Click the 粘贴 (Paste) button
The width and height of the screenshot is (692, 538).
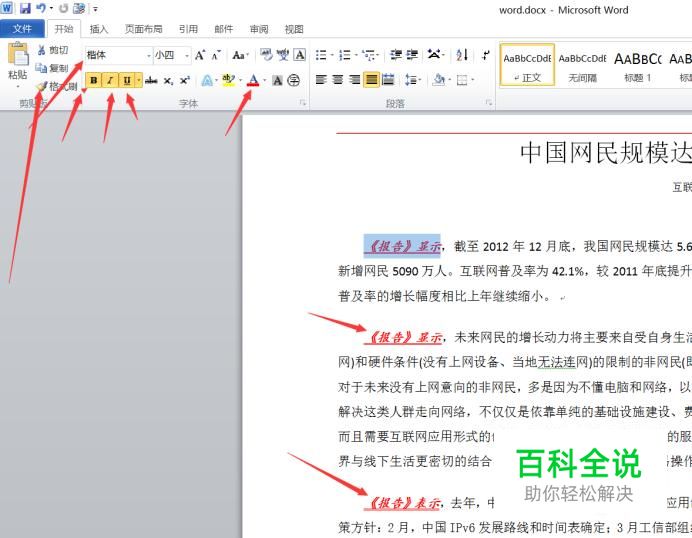pyautogui.click(x=17, y=62)
